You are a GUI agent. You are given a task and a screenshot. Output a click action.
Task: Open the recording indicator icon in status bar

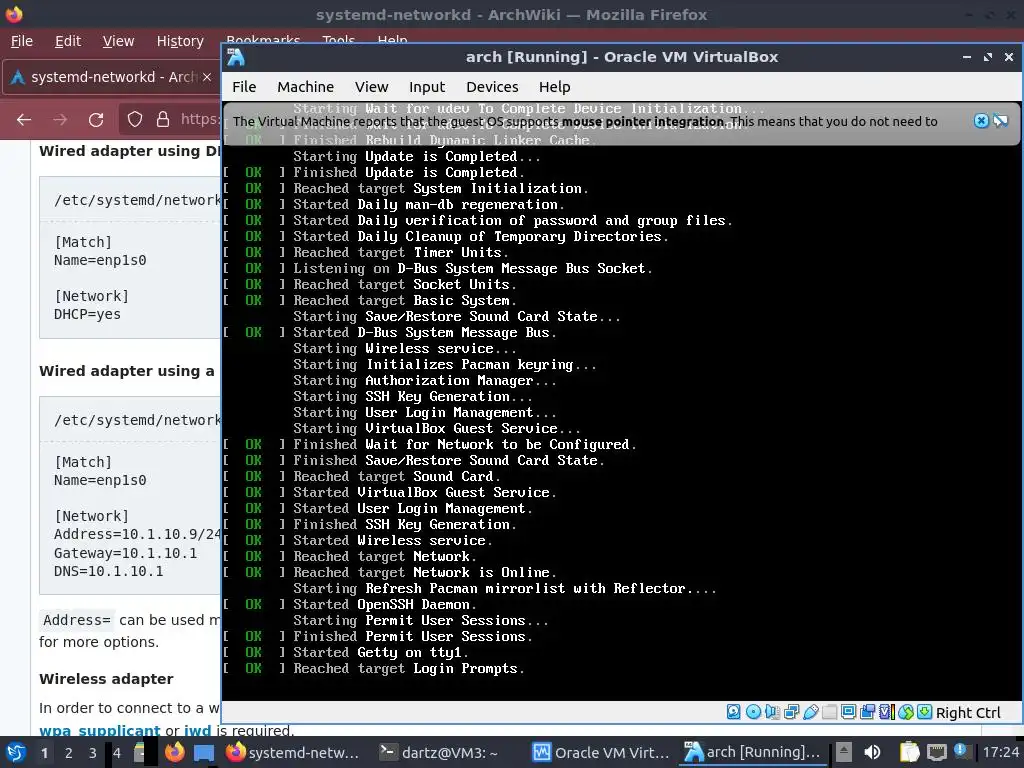coord(867,712)
